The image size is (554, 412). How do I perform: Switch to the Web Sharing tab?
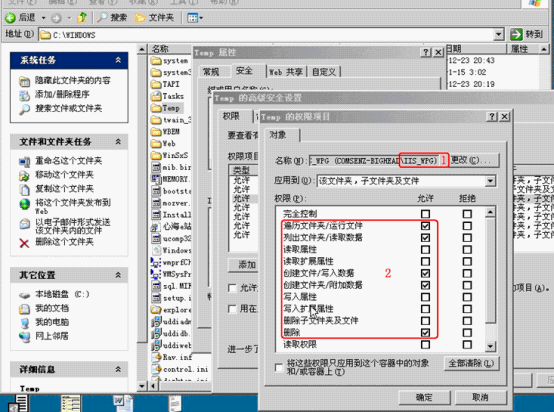click(285, 72)
